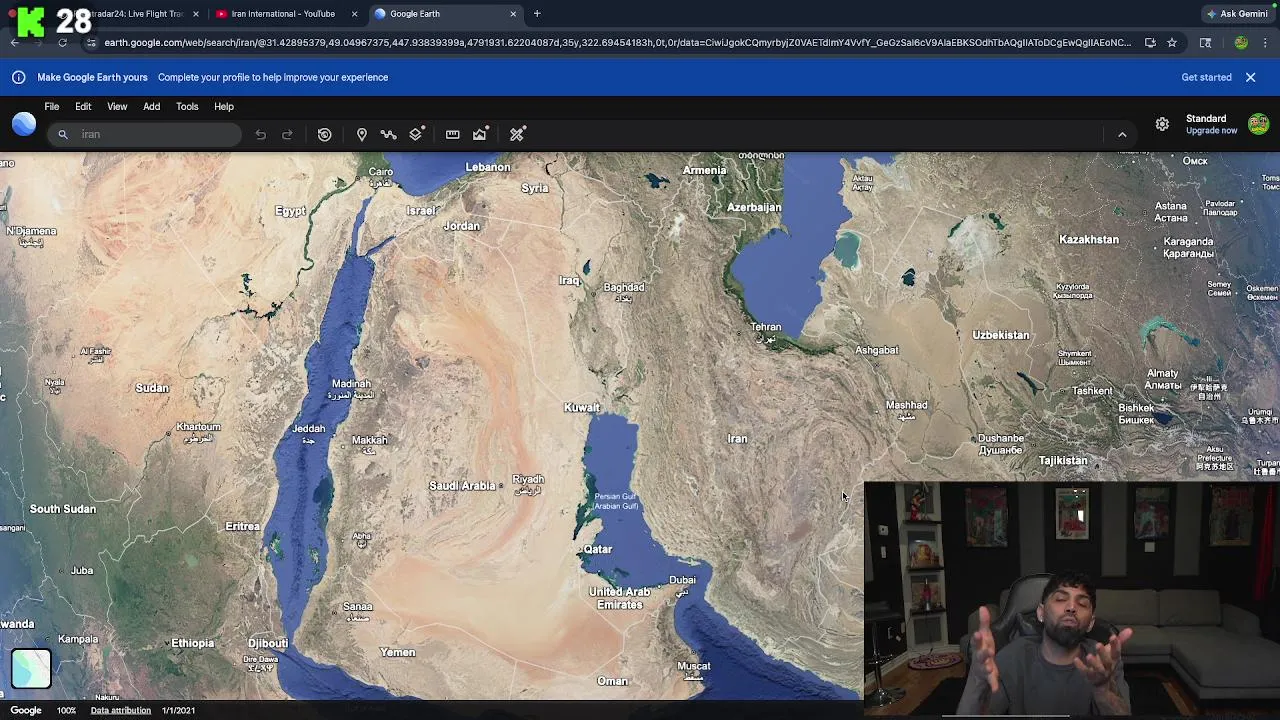Open a new browser tab

click(537, 14)
